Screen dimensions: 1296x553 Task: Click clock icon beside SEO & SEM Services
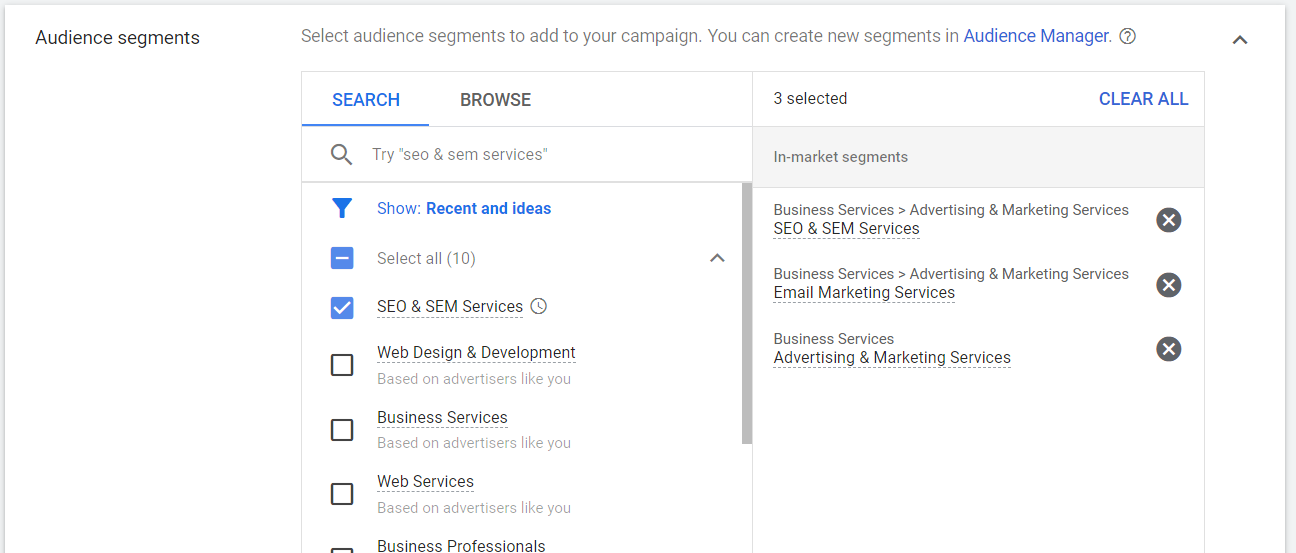coord(539,307)
